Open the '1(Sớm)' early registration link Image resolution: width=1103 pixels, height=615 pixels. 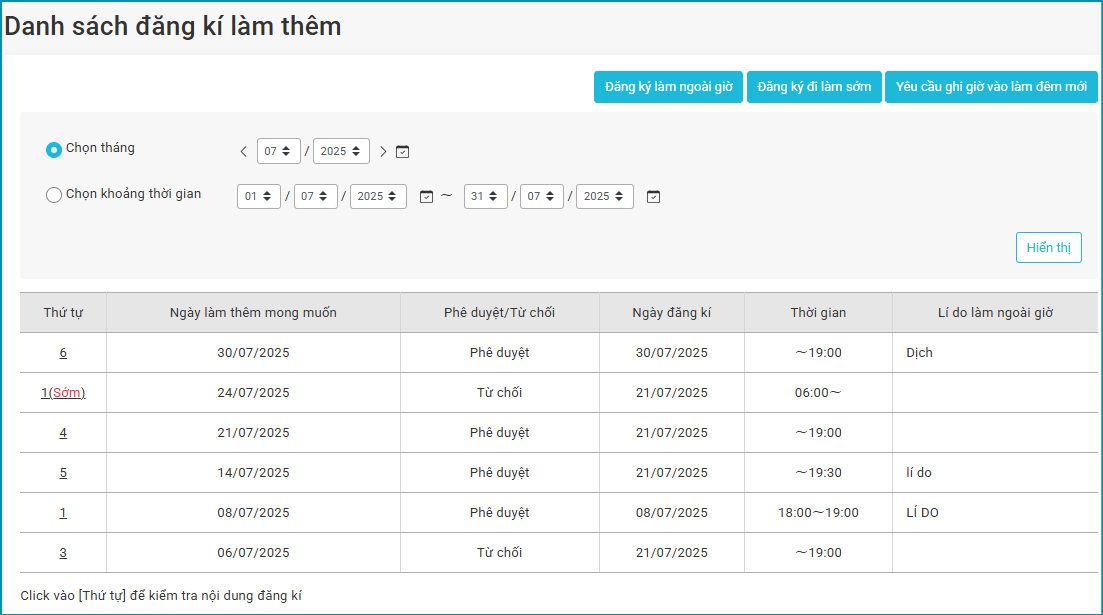(63, 393)
